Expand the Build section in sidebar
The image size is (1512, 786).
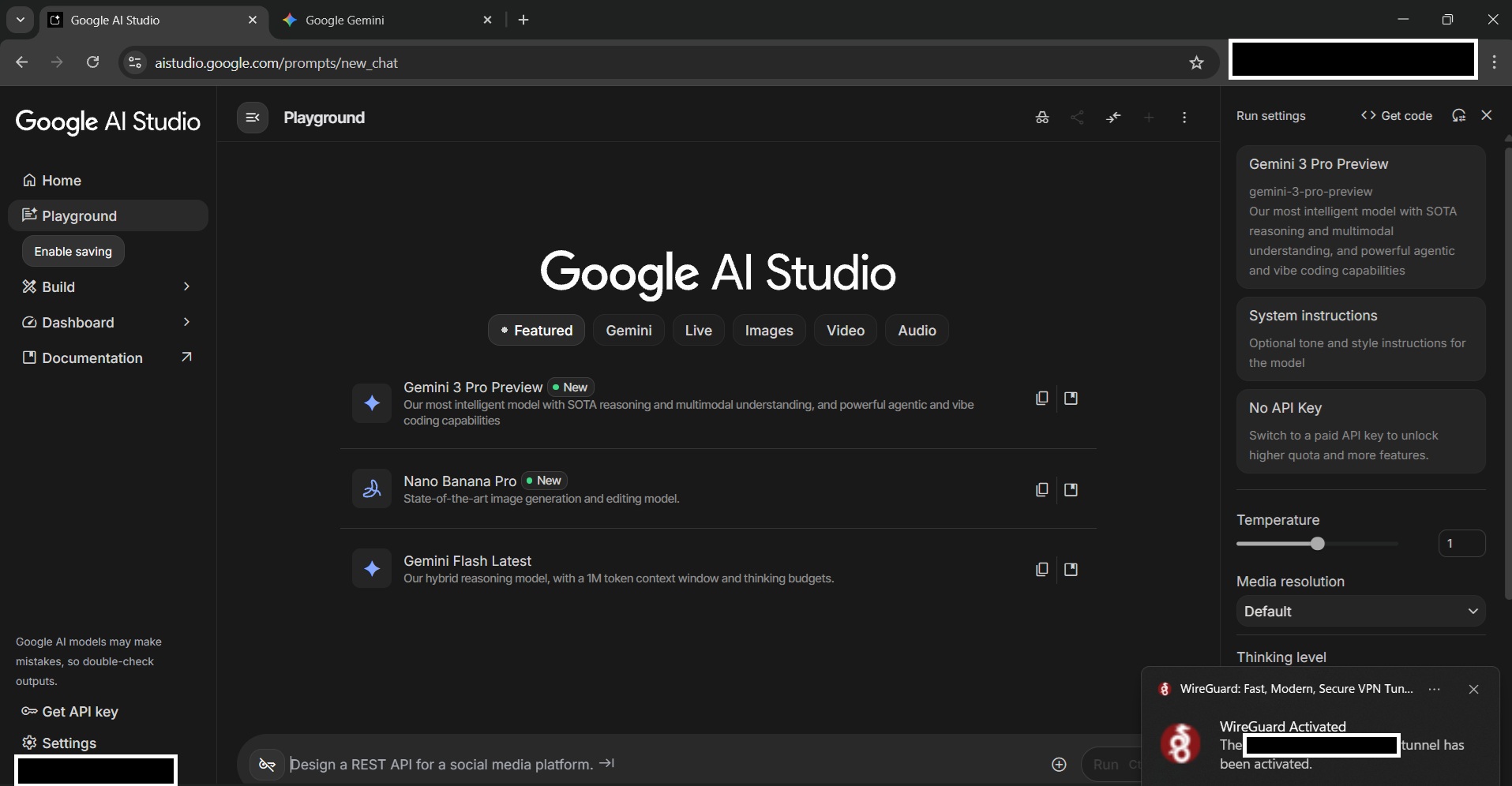click(186, 286)
